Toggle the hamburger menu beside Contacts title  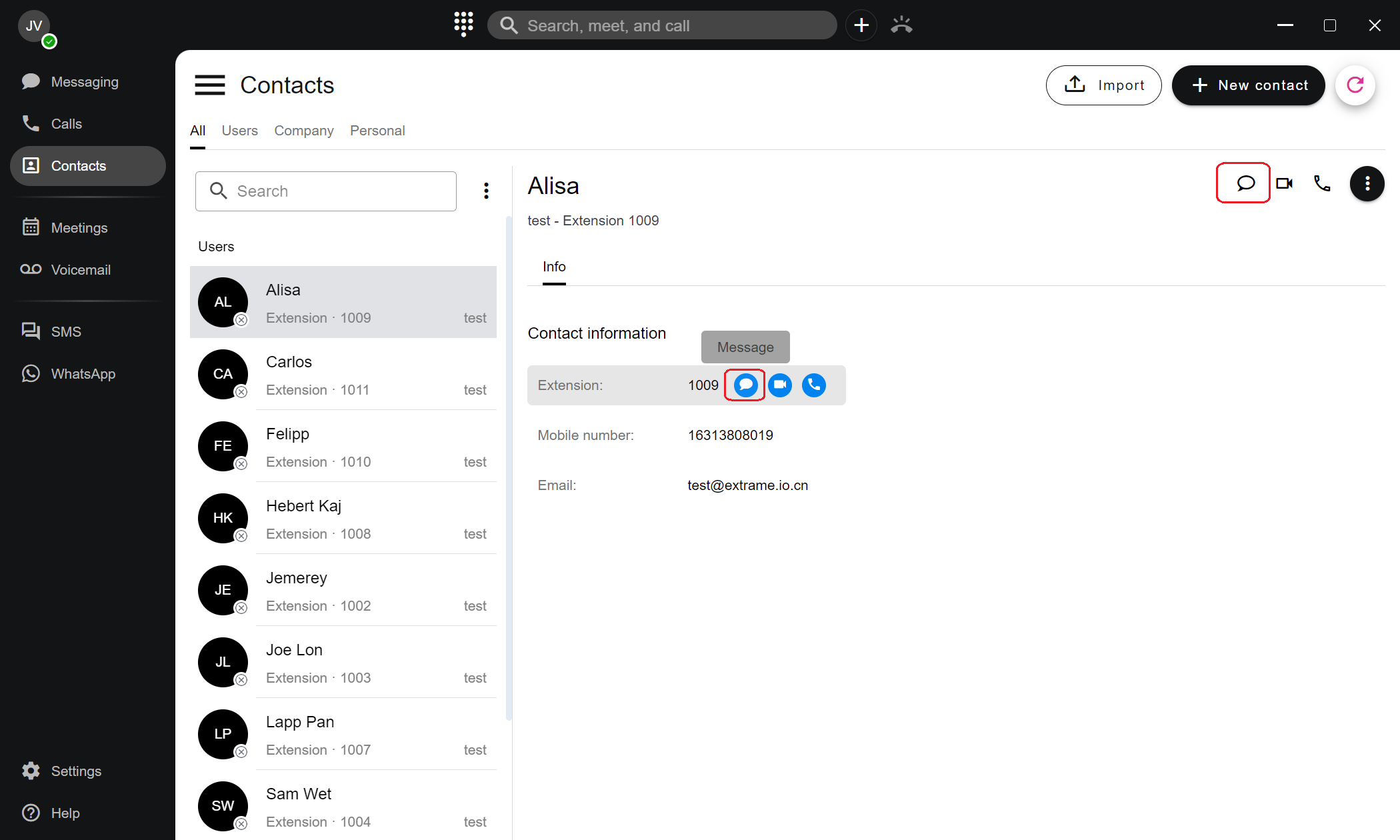point(209,85)
